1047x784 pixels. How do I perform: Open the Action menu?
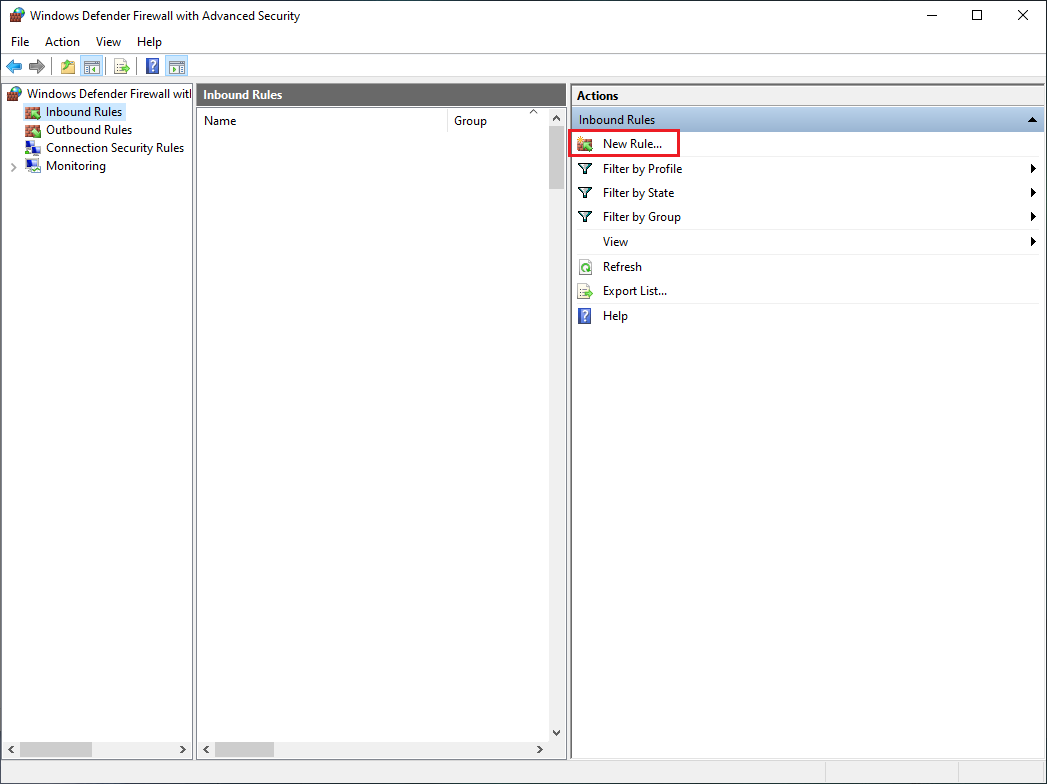coord(62,41)
